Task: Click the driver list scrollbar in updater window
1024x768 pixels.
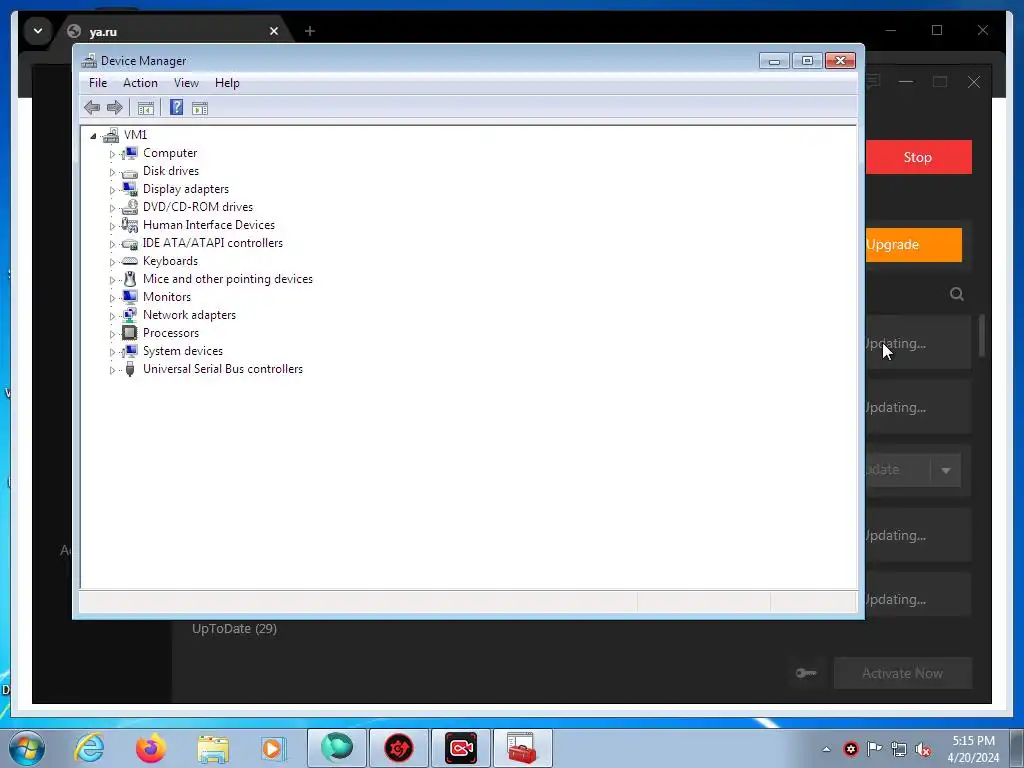Action: [982, 336]
